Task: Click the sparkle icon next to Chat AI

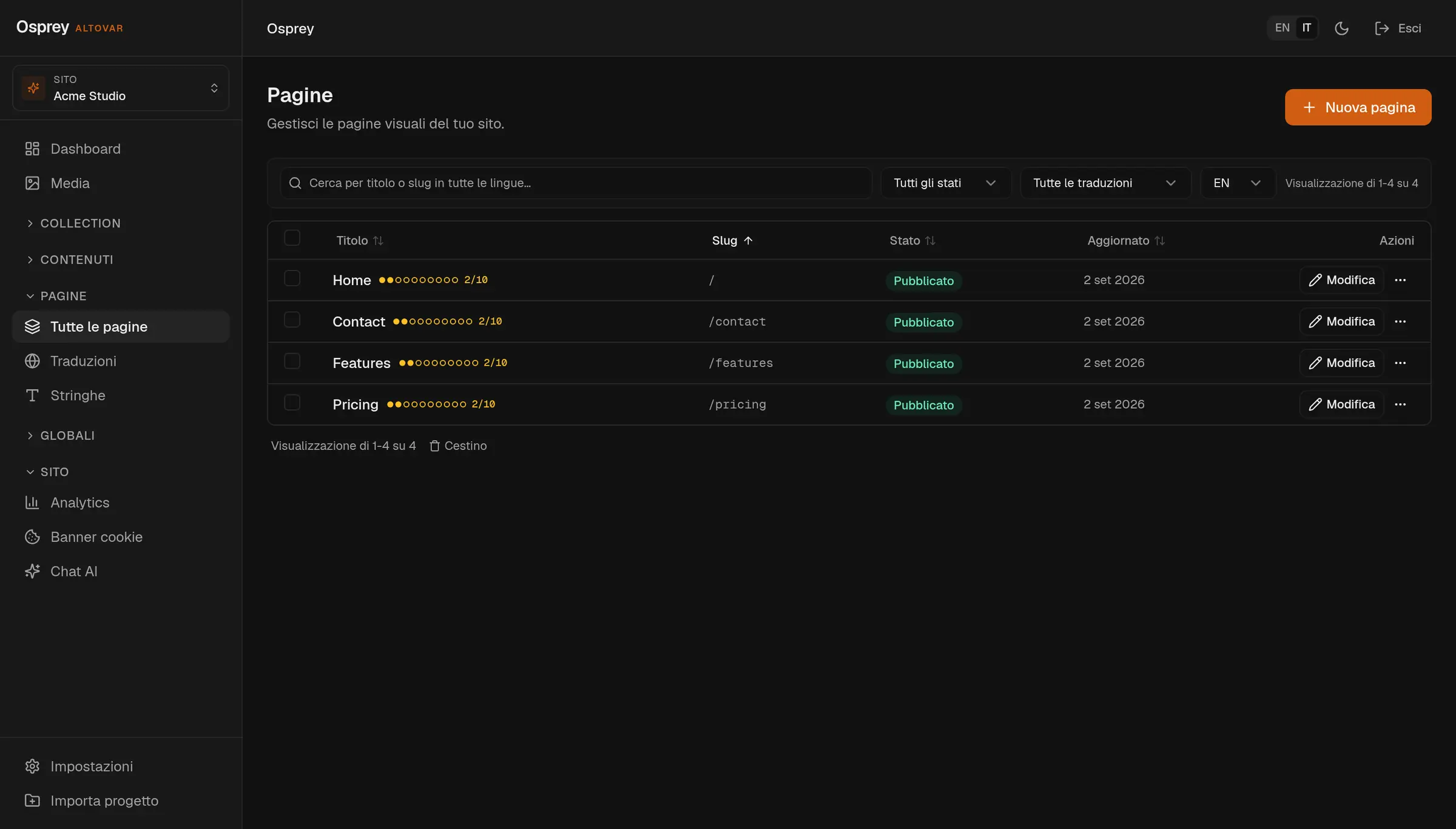Action: (x=32, y=571)
